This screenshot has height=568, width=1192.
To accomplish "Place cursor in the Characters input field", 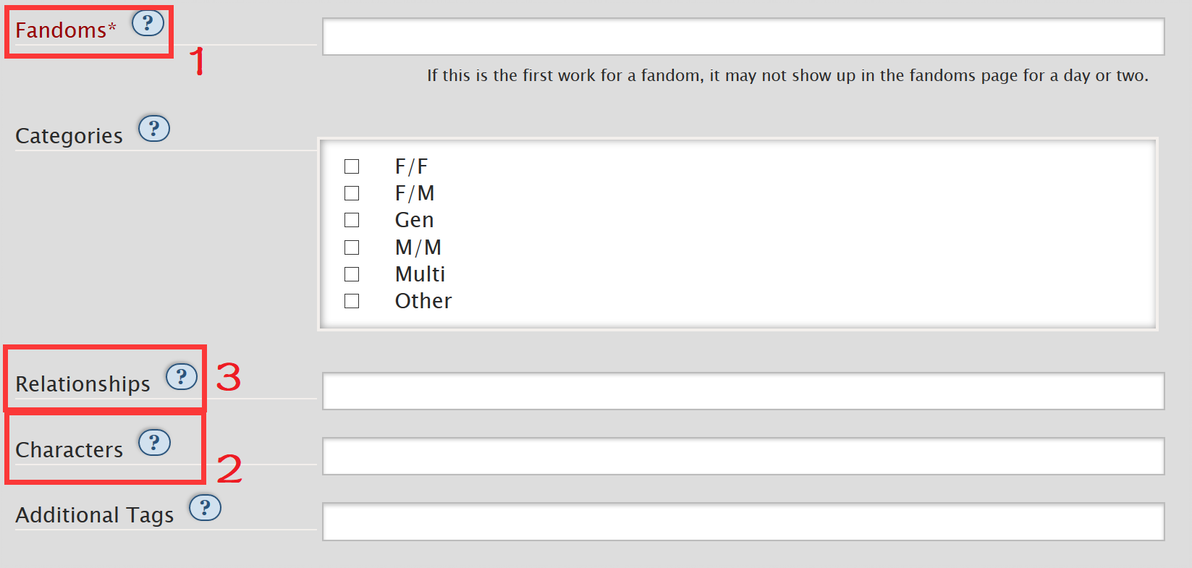I will click(742, 456).
